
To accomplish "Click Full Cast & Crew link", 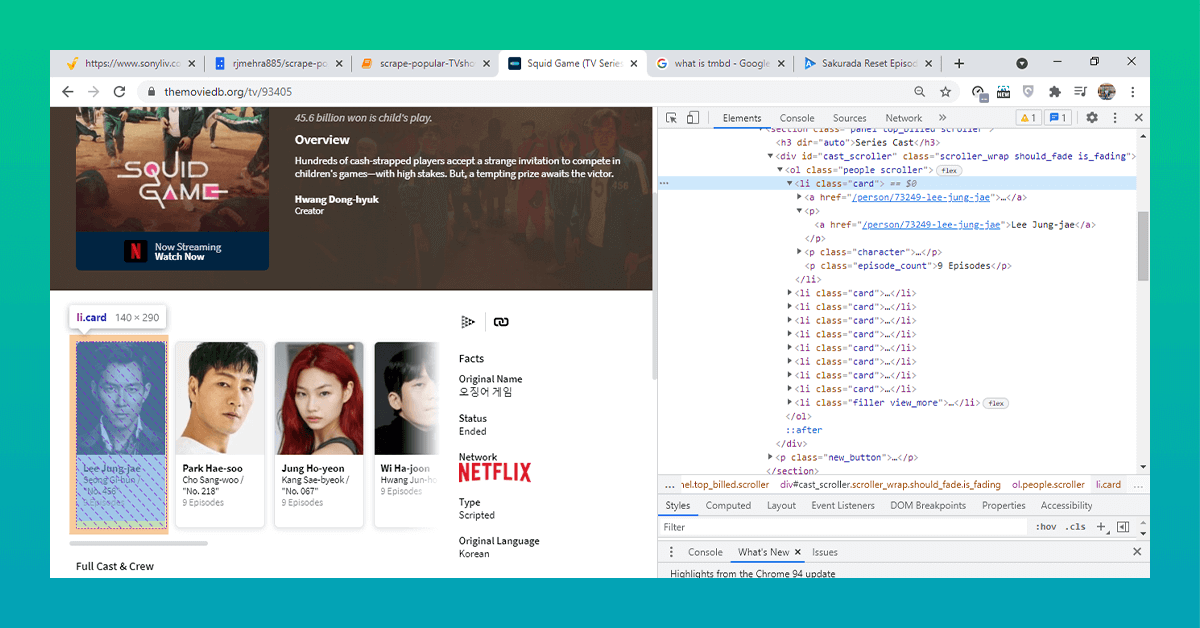I will tap(115, 566).
